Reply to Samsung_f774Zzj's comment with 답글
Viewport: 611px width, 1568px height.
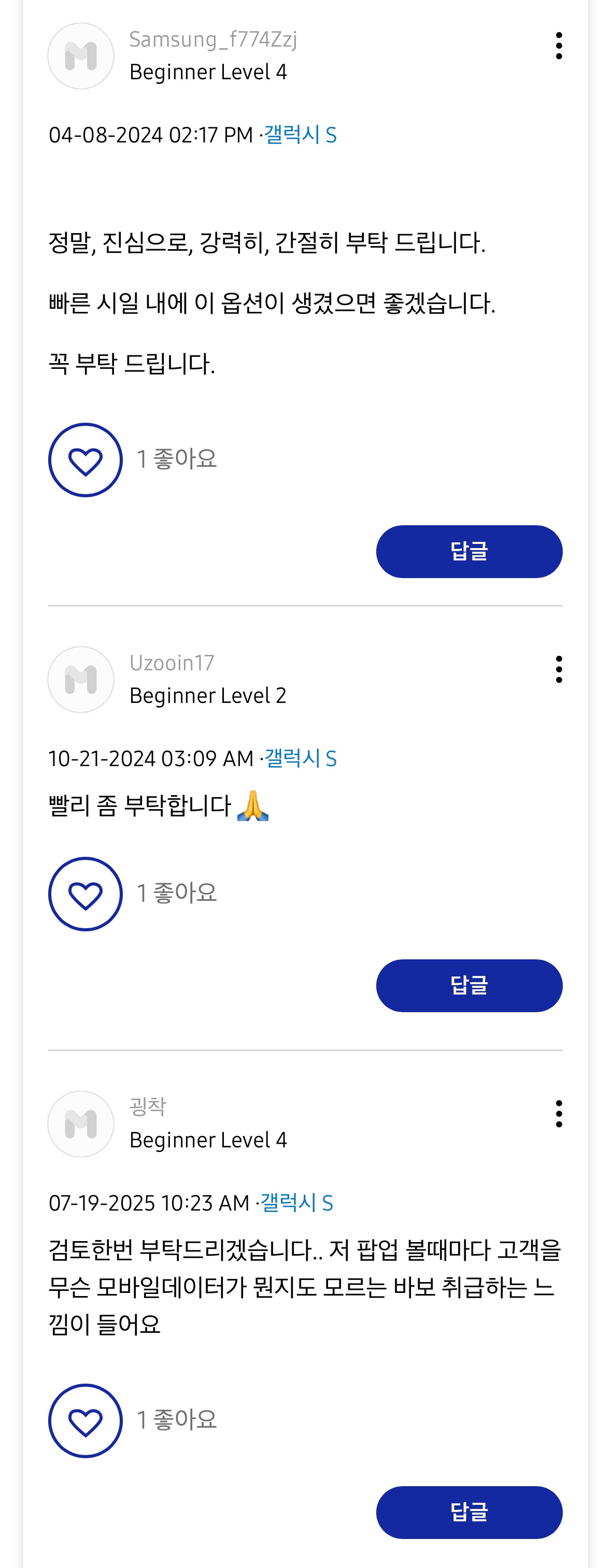[469, 552]
